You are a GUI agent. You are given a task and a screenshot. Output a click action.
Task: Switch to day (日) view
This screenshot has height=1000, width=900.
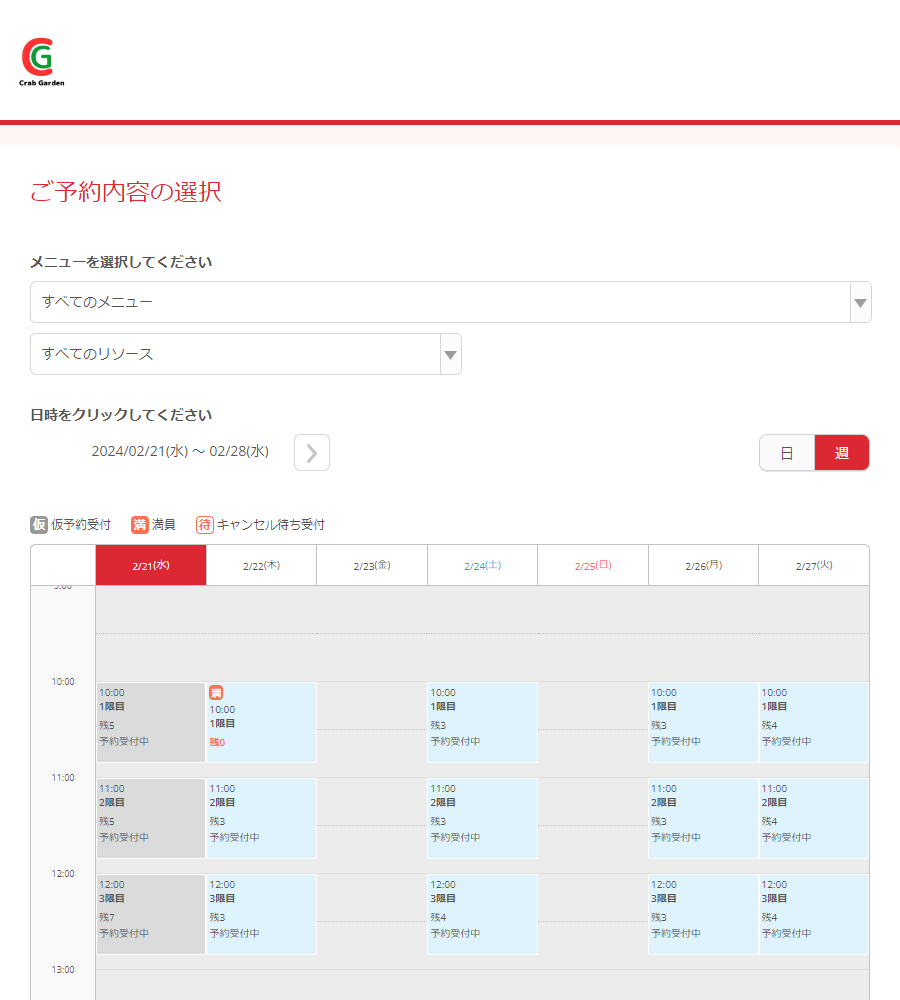[x=787, y=453]
